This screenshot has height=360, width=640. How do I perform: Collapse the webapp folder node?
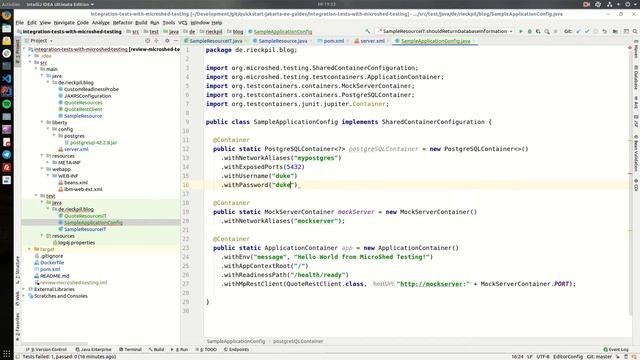42,169
